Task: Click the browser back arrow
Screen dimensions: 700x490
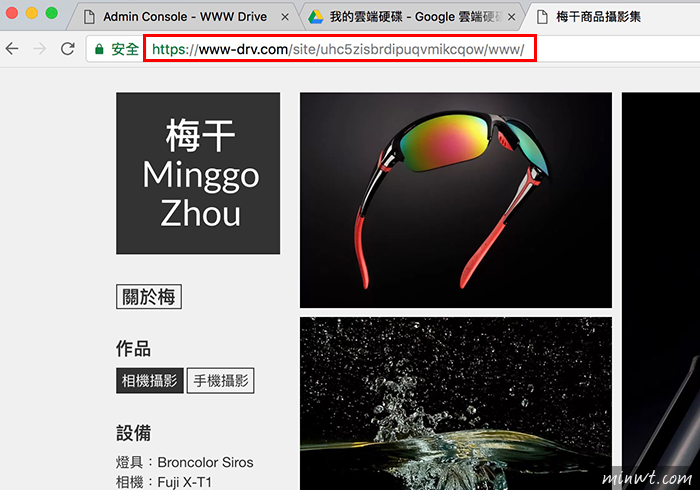Action: click(x=12, y=49)
